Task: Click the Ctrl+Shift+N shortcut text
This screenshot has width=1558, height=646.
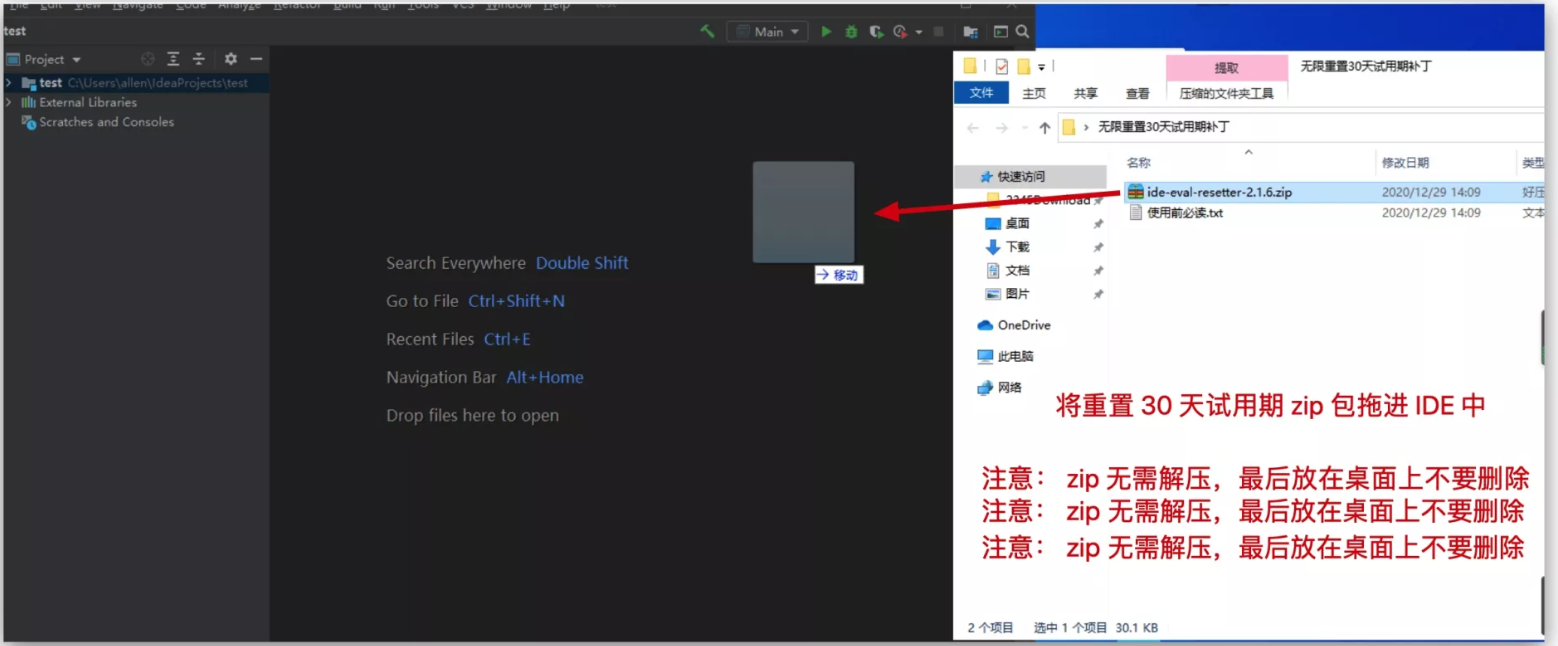Action: pyautogui.click(x=516, y=301)
